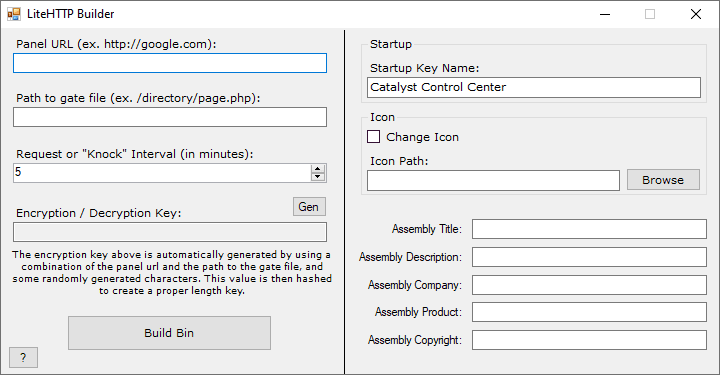Click the "Request or Knock Interval" label
The height and width of the screenshot is (375, 720).
pyautogui.click(x=135, y=154)
